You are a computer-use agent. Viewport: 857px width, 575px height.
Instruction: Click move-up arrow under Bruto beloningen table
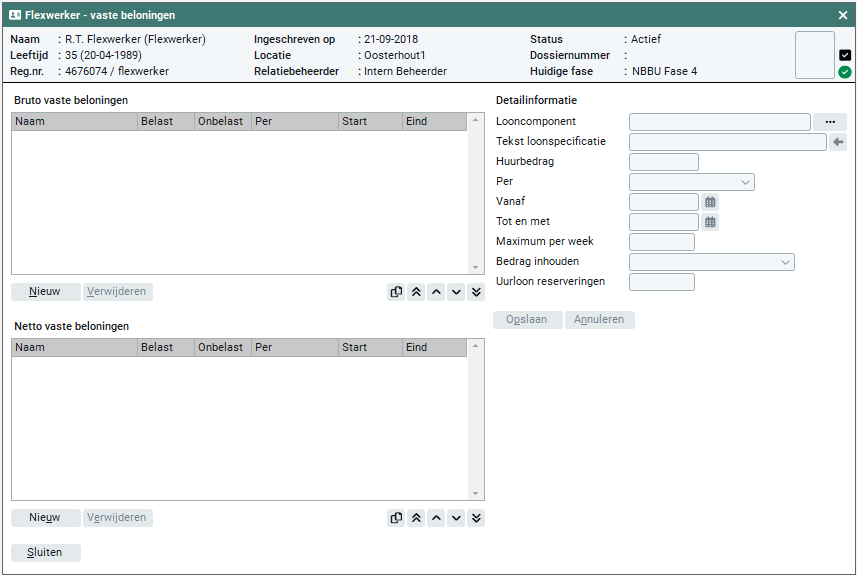coord(436,292)
